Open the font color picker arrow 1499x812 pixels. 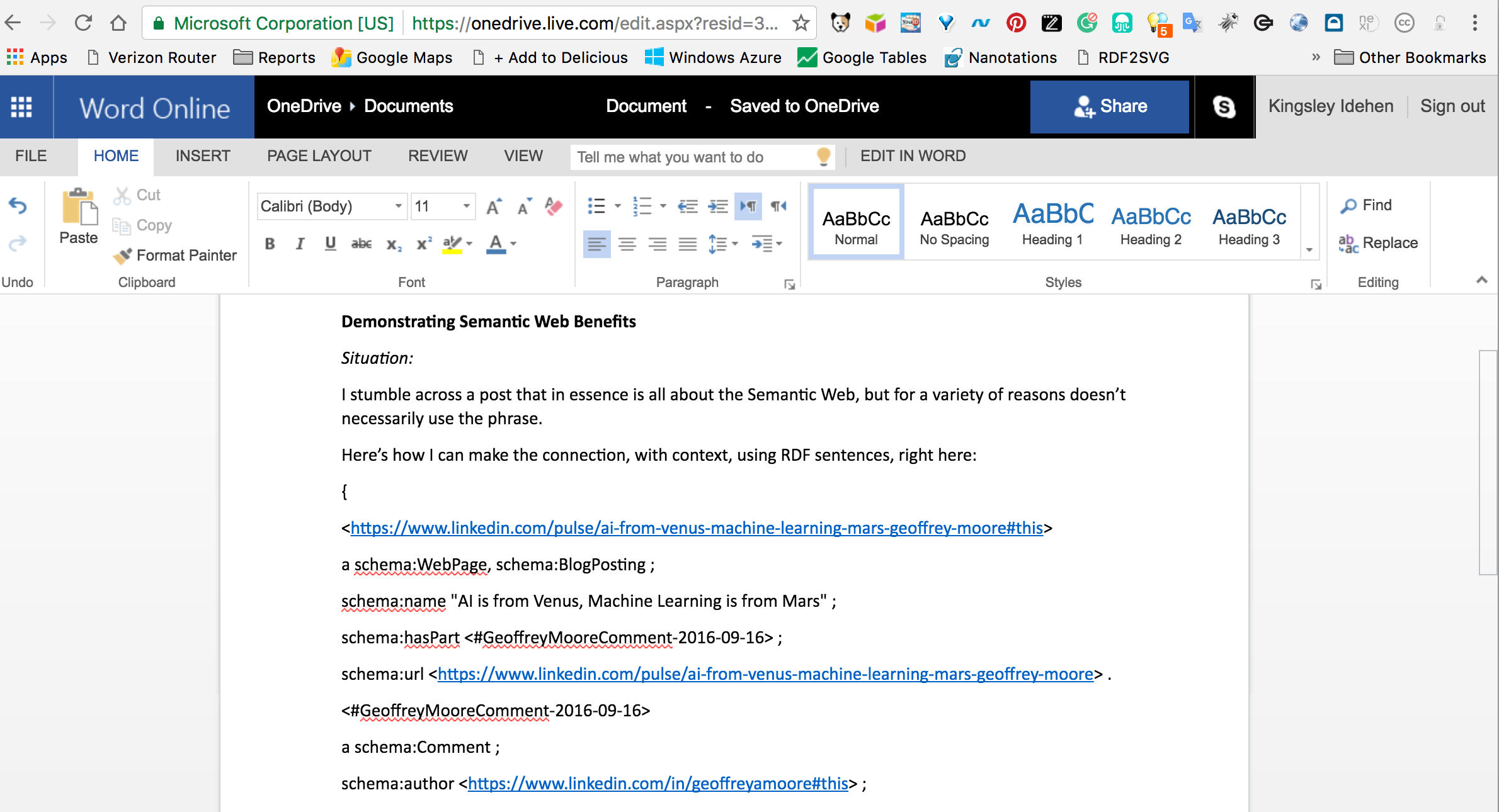pos(514,244)
